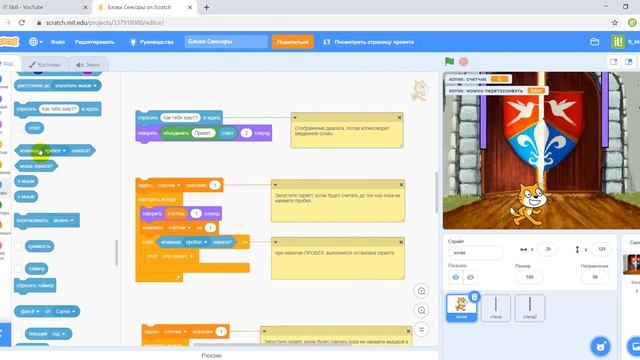This screenshot has width=640, height=360.
Task: Delete the Запустите скрипт comment
Action: point(401,185)
